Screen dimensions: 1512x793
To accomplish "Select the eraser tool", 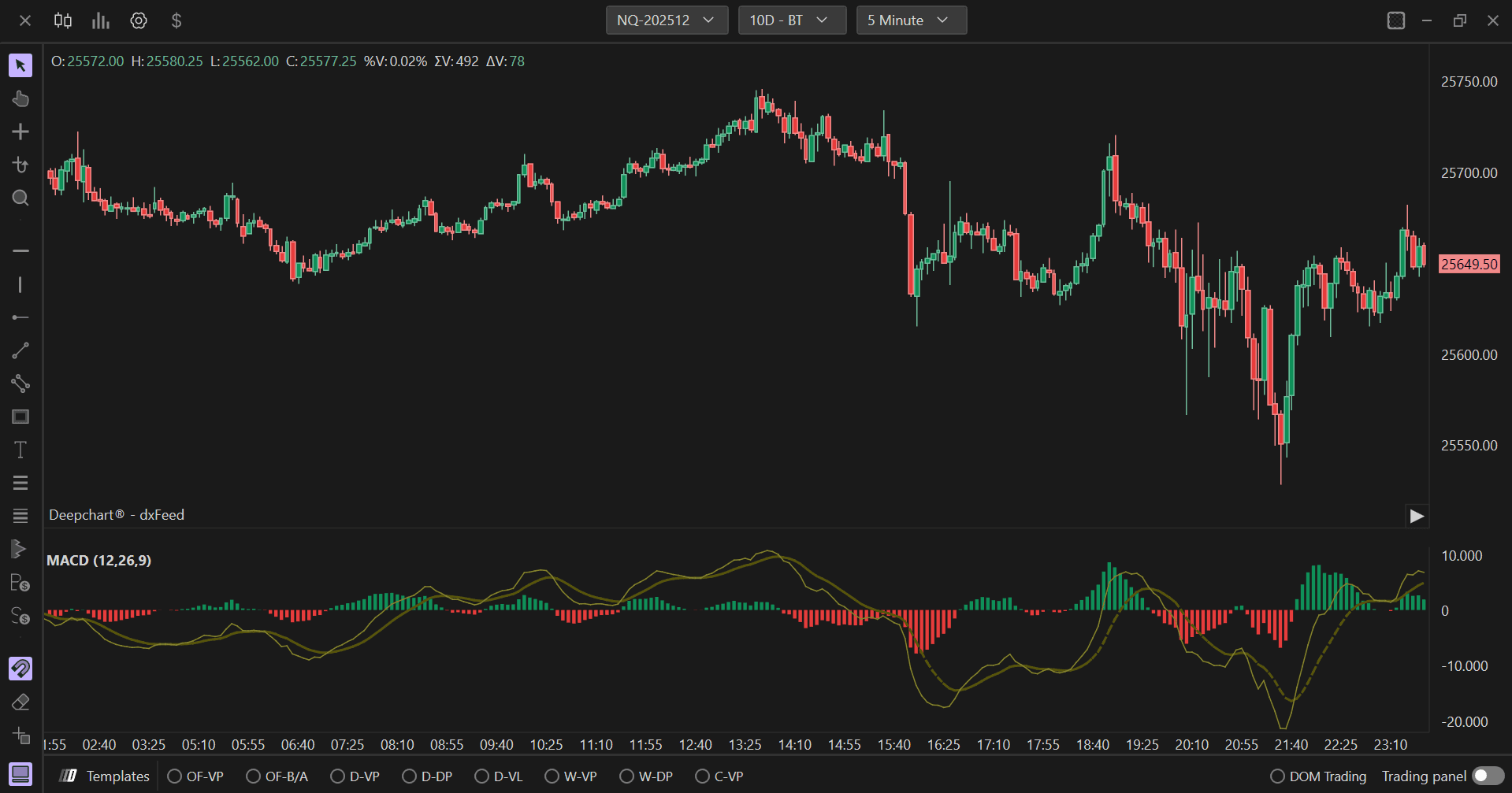I will 20,702.
